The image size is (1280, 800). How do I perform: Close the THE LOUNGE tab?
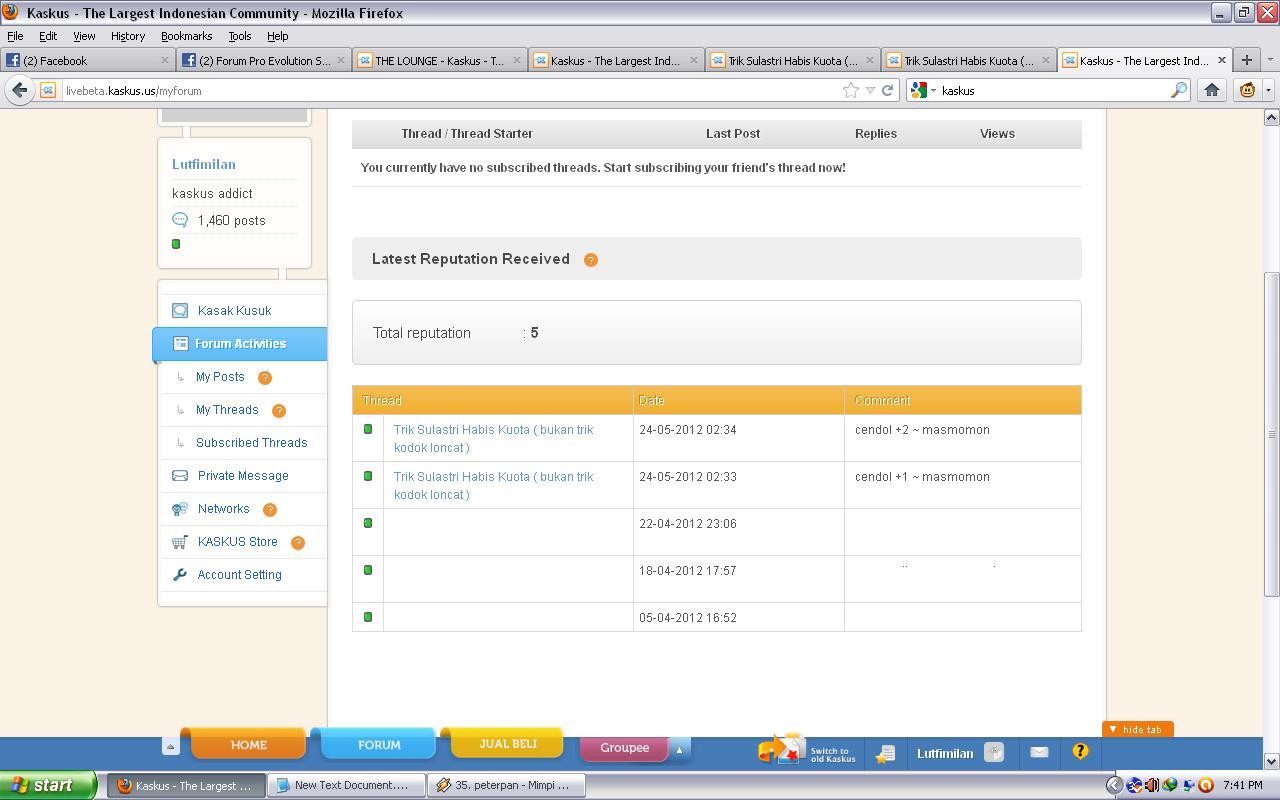coord(517,60)
